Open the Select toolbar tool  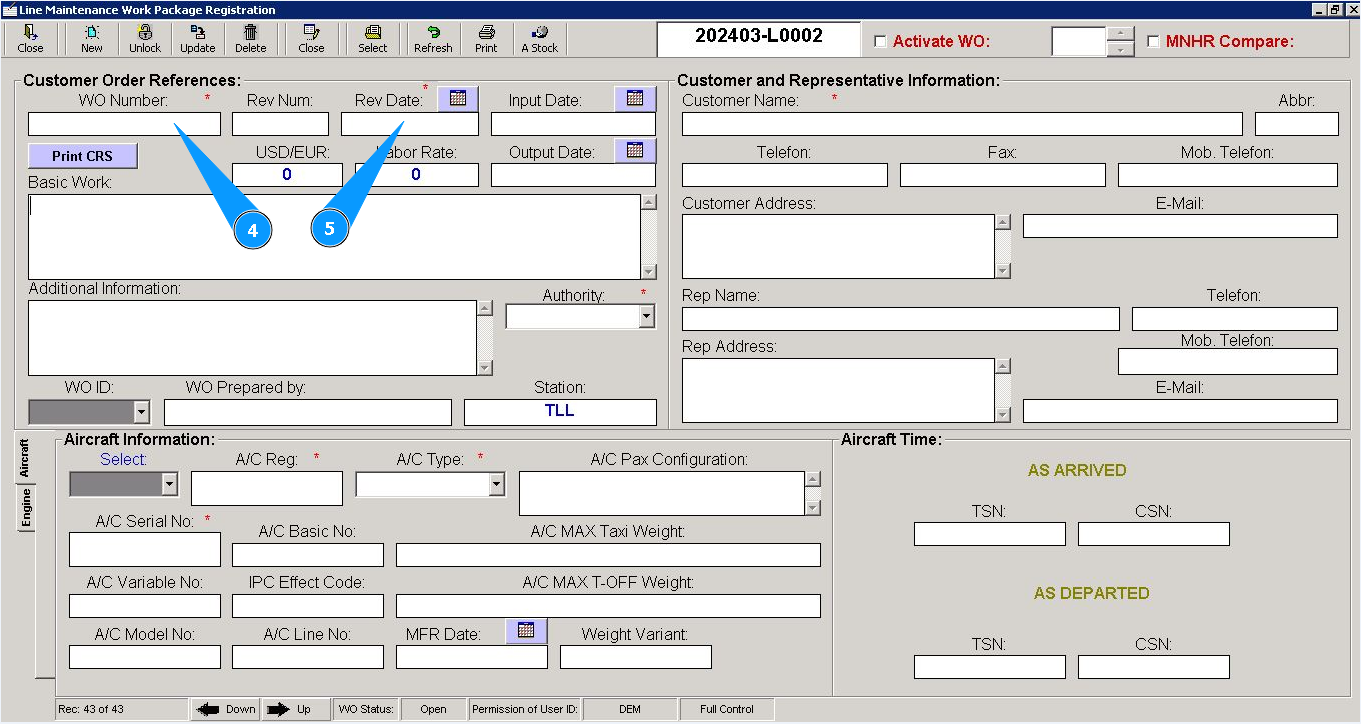(372, 38)
